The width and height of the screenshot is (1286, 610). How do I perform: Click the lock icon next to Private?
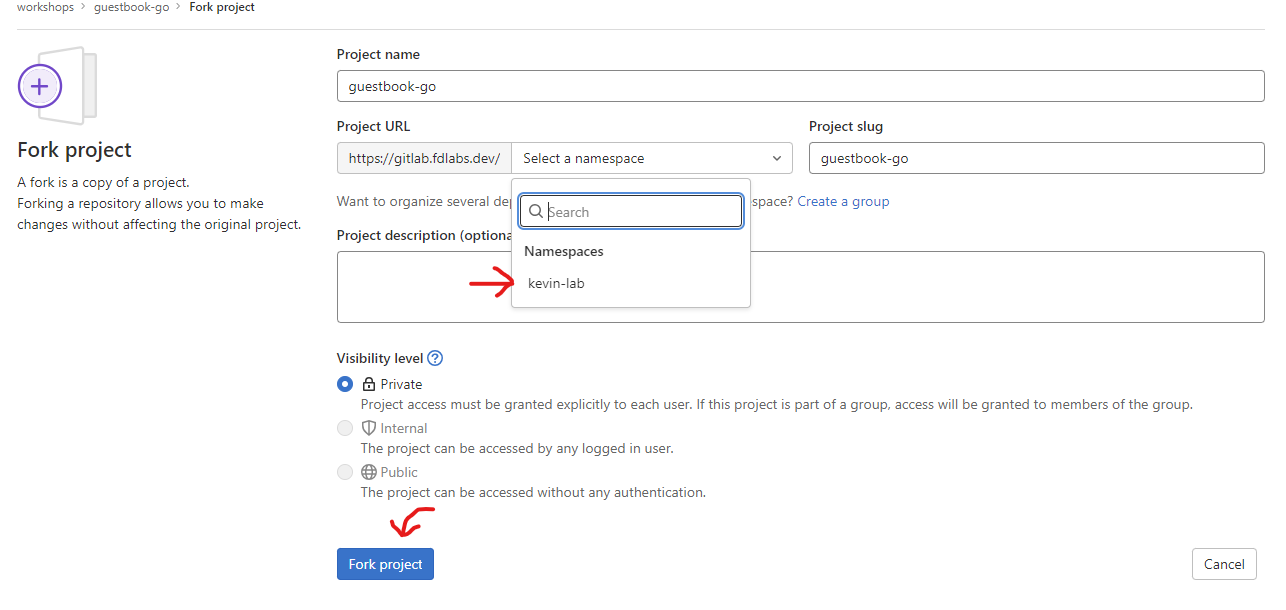pyautogui.click(x=369, y=384)
